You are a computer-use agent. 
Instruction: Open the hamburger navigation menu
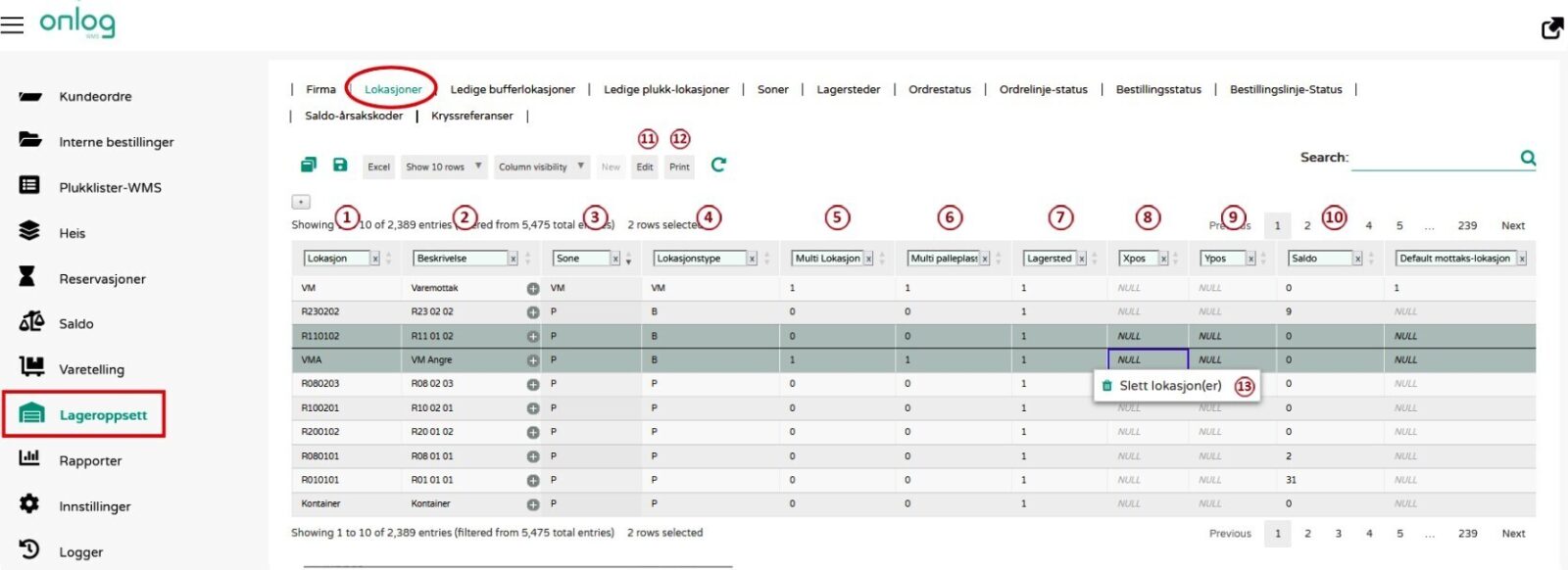(12, 24)
